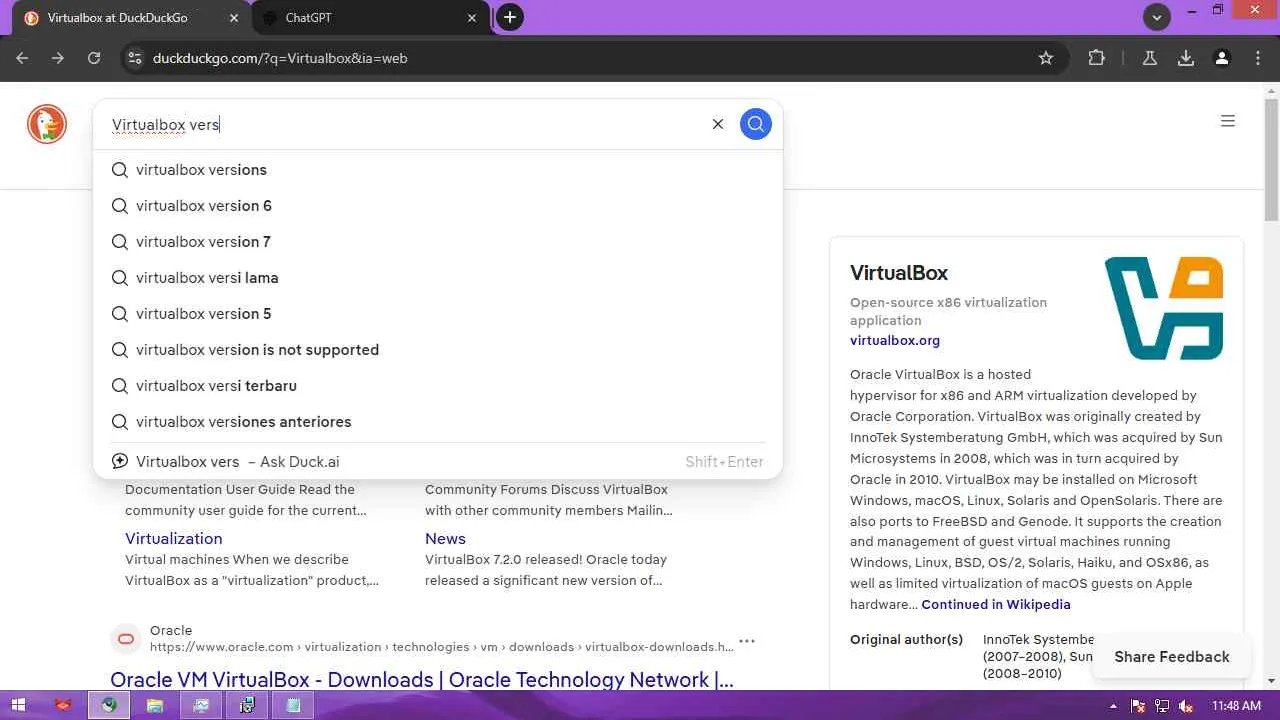Reload the current page
The image size is (1280, 720).
[94, 58]
